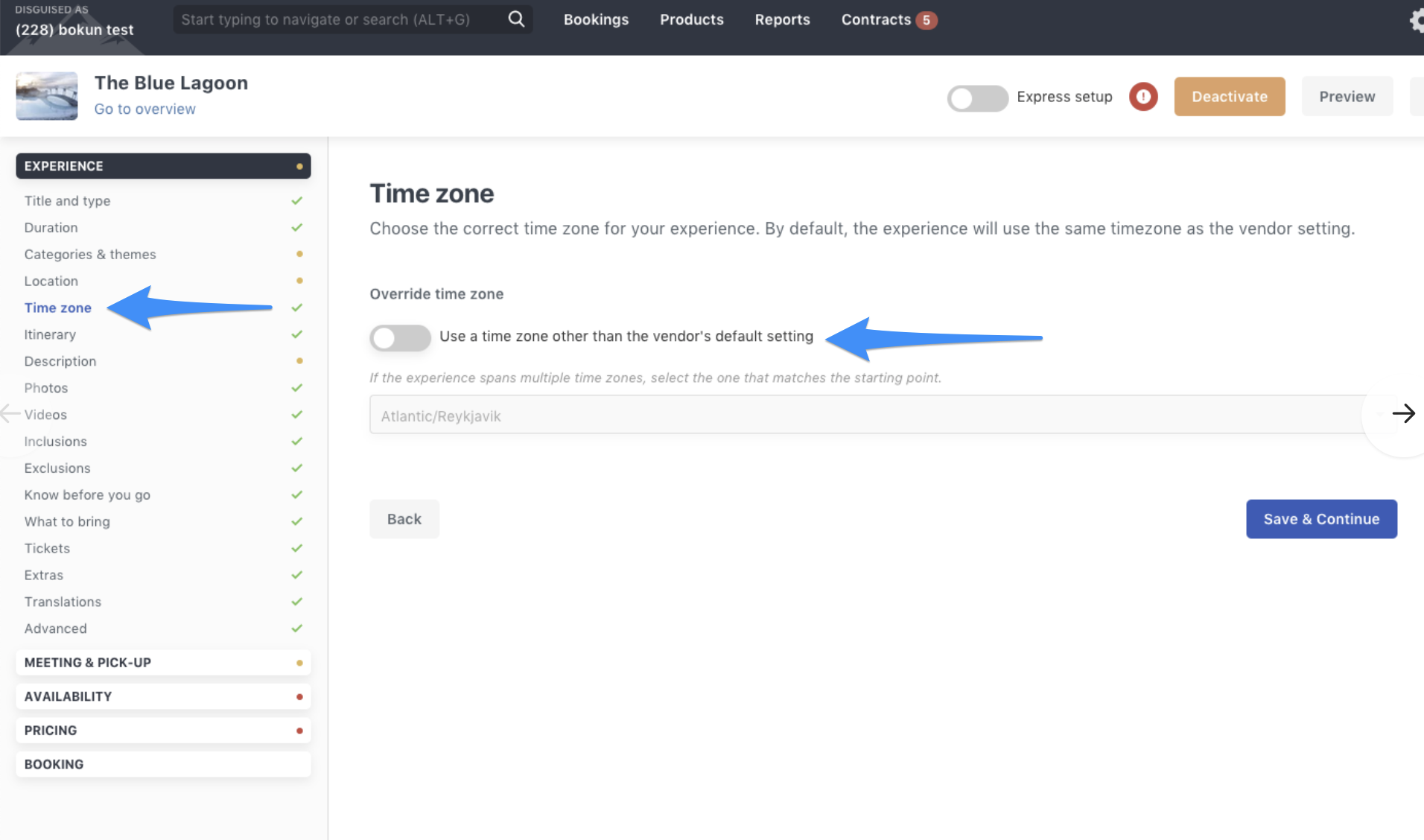Click the Back button
Image resolution: width=1424 pixels, height=840 pixels.
pos(404,519)
